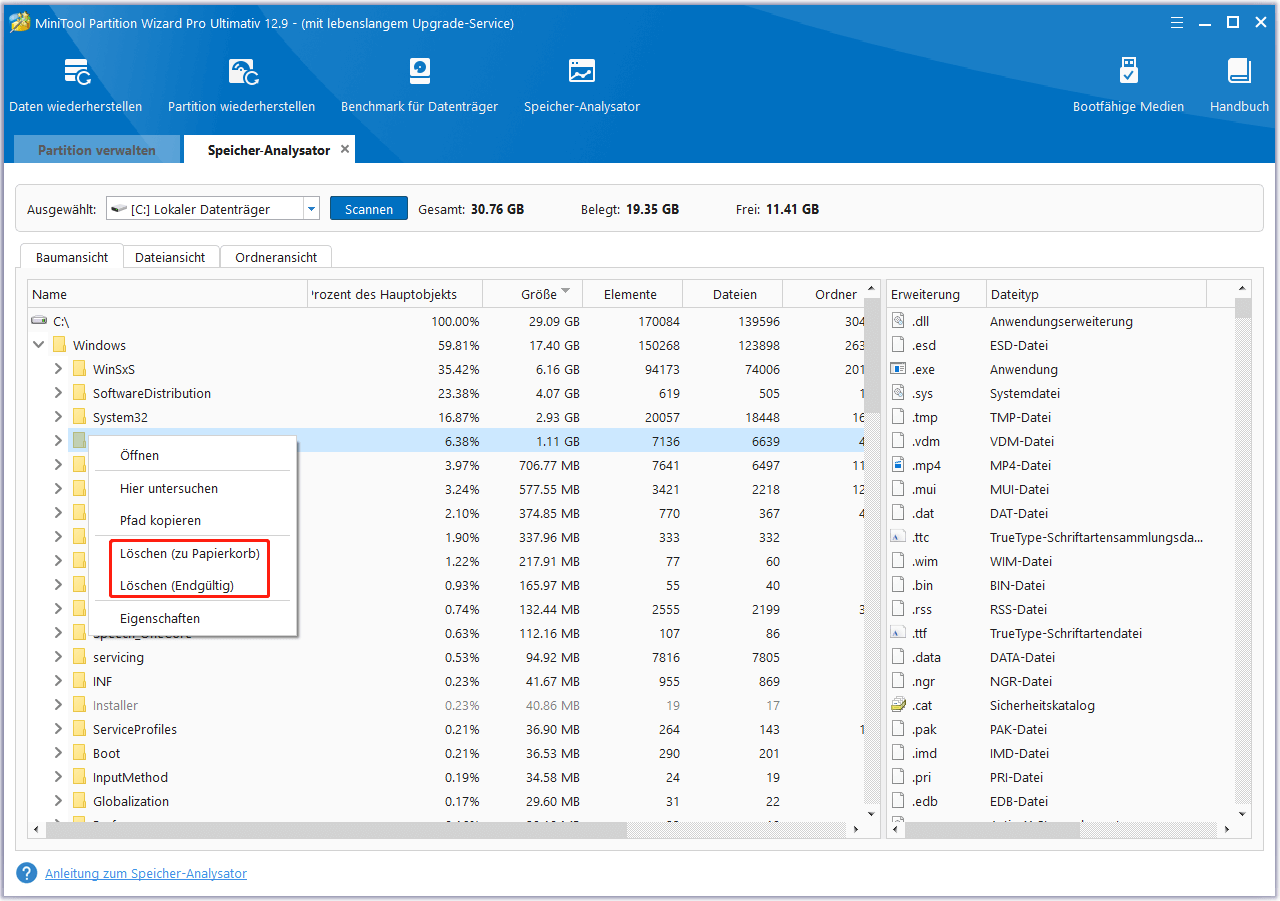This screenshot has width=1280, height=901.
Task: Click the extension list vertical scrollbar
Action: pos(1243,309)
